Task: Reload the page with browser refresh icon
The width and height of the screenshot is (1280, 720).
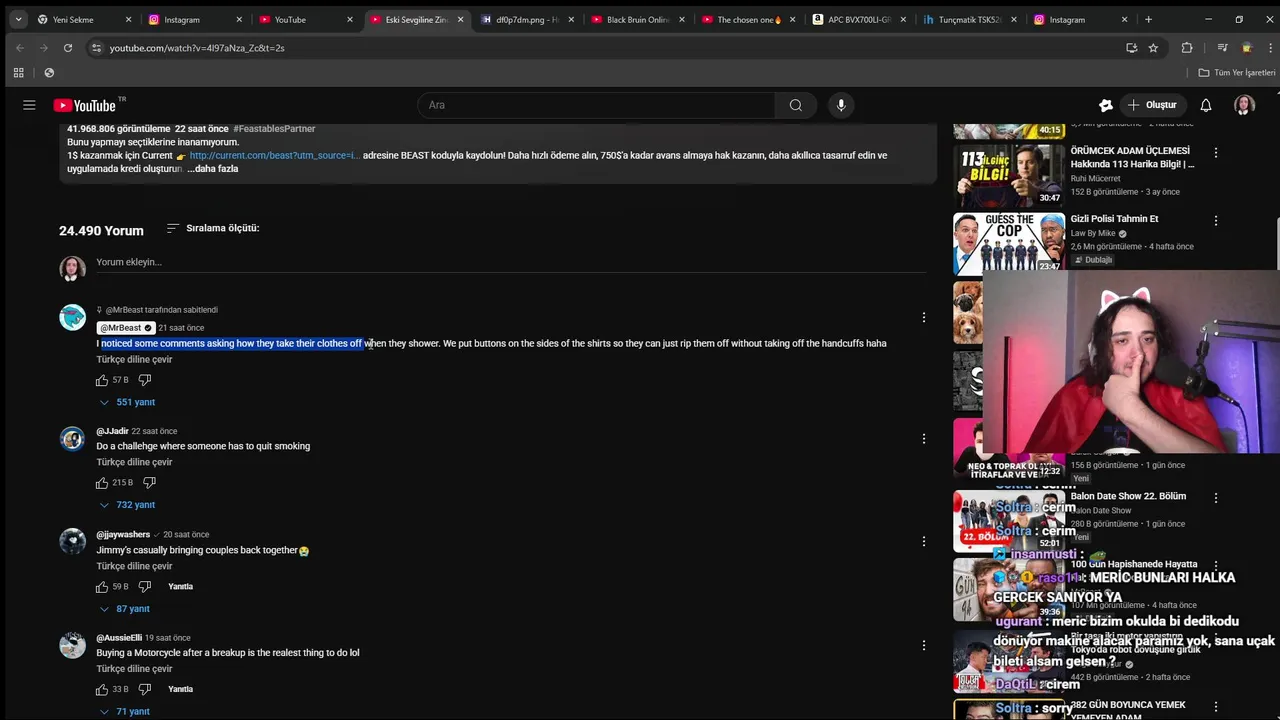Action: click(x=68, y=48)
